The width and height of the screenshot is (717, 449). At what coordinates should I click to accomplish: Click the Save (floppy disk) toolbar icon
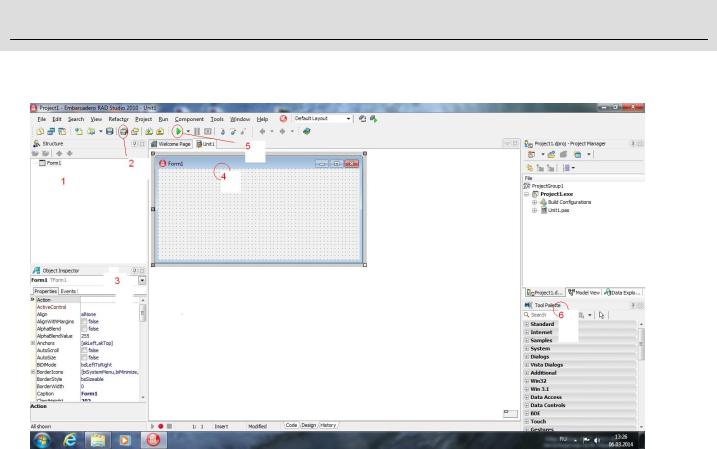tap(110, 132)
